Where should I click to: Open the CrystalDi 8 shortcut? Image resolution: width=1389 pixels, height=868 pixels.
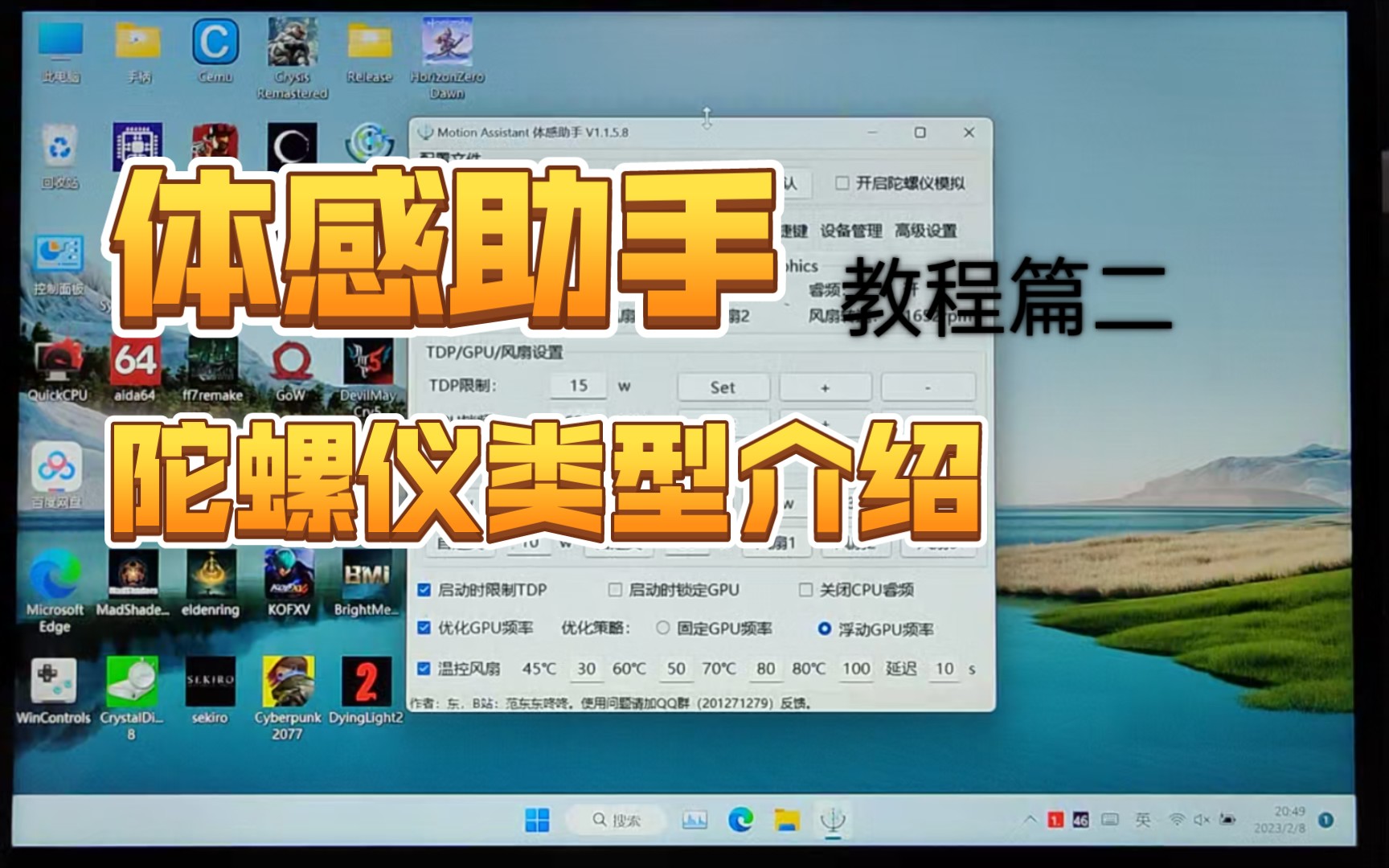point(132,698)
